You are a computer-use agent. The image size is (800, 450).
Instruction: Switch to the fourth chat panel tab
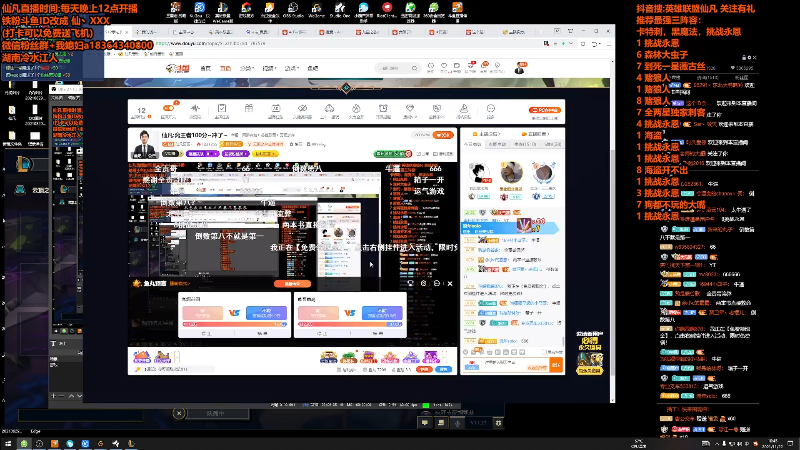552,144
